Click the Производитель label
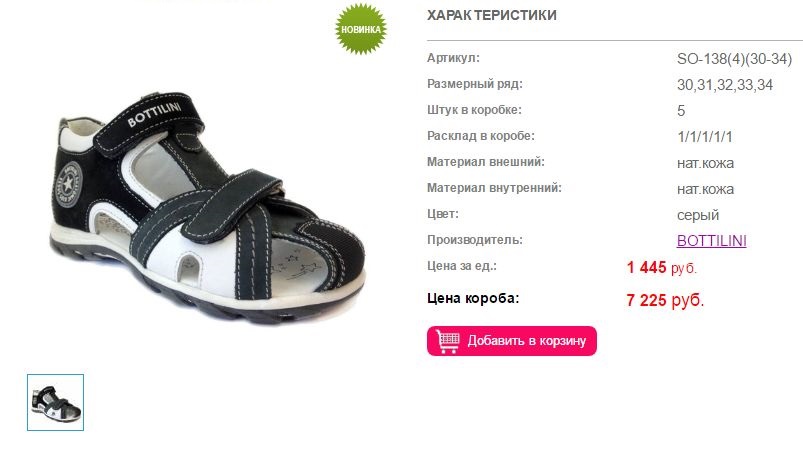Screen dimensions: 803x457 pyautogui.click(x=475, y=240)
